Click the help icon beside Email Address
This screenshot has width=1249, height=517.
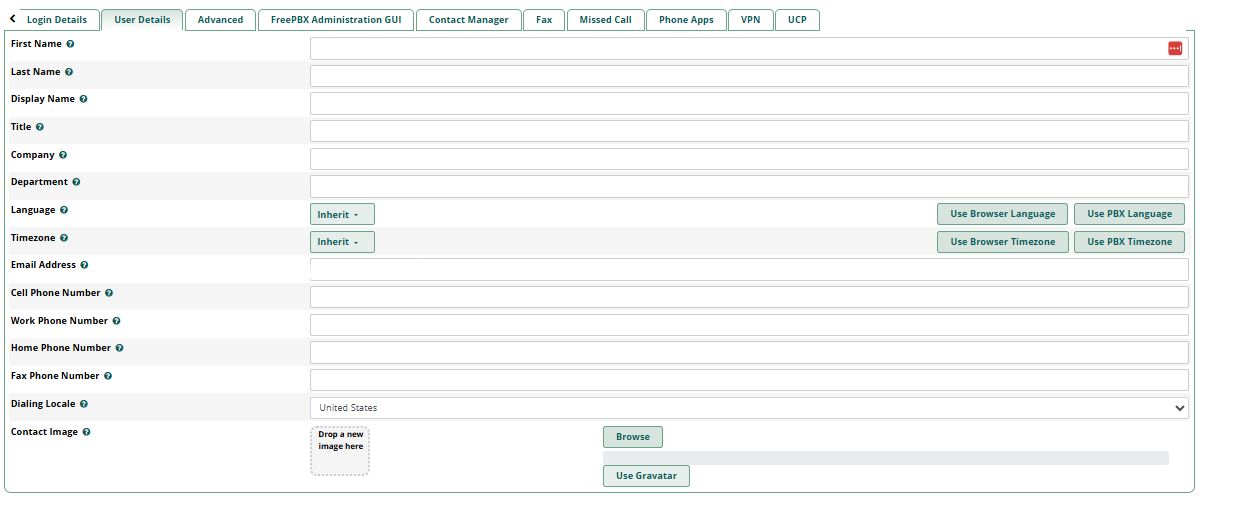(84, 265)
